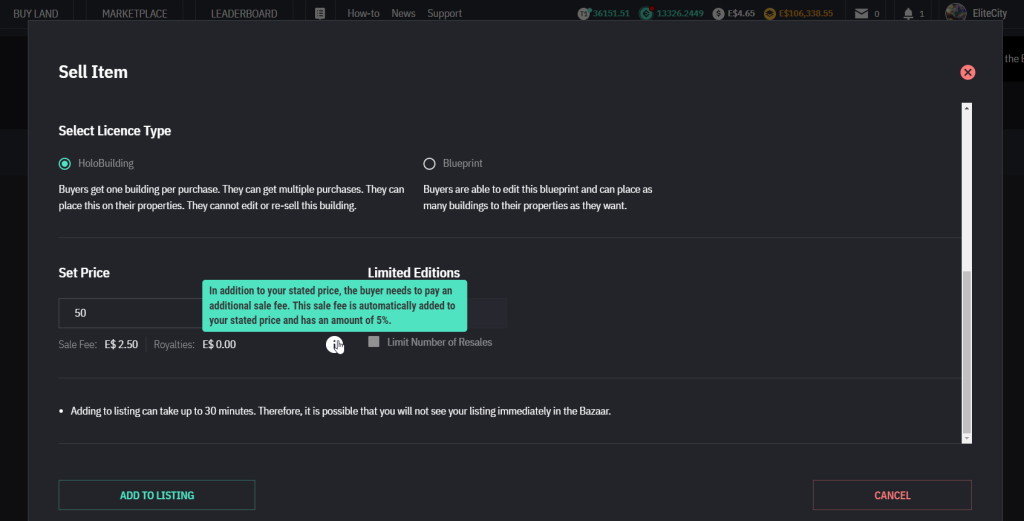The image size is (1024, 521).
Task: Open the notifications bell icon
Action: [908, 14]
